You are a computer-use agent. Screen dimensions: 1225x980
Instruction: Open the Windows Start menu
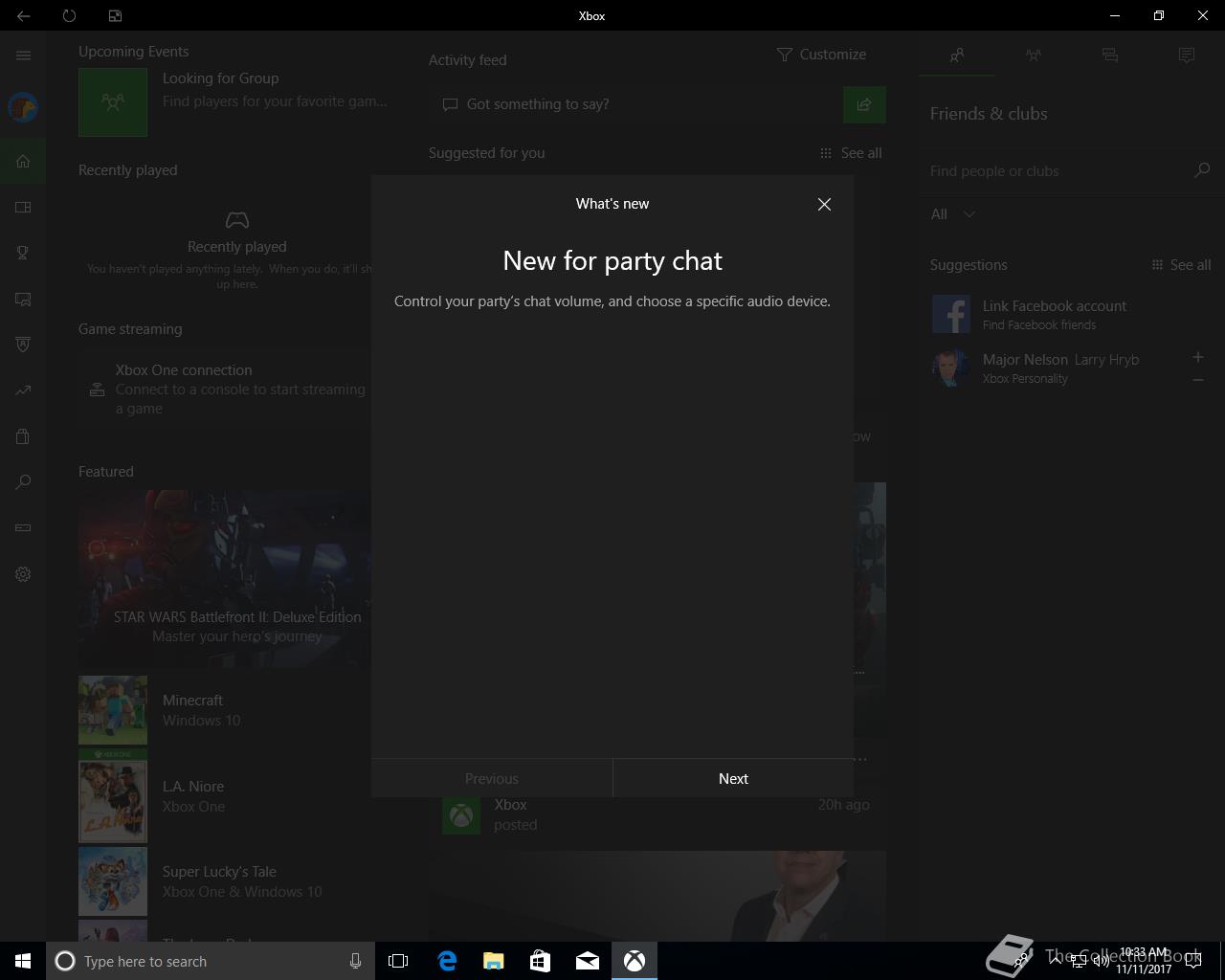click(23, 961)
